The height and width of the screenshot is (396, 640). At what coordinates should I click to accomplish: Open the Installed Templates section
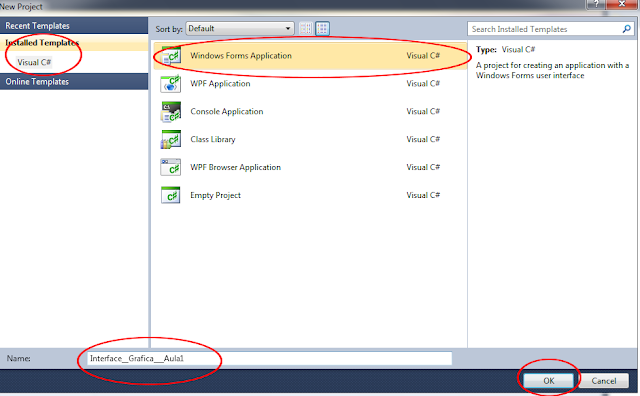(74, 42)
